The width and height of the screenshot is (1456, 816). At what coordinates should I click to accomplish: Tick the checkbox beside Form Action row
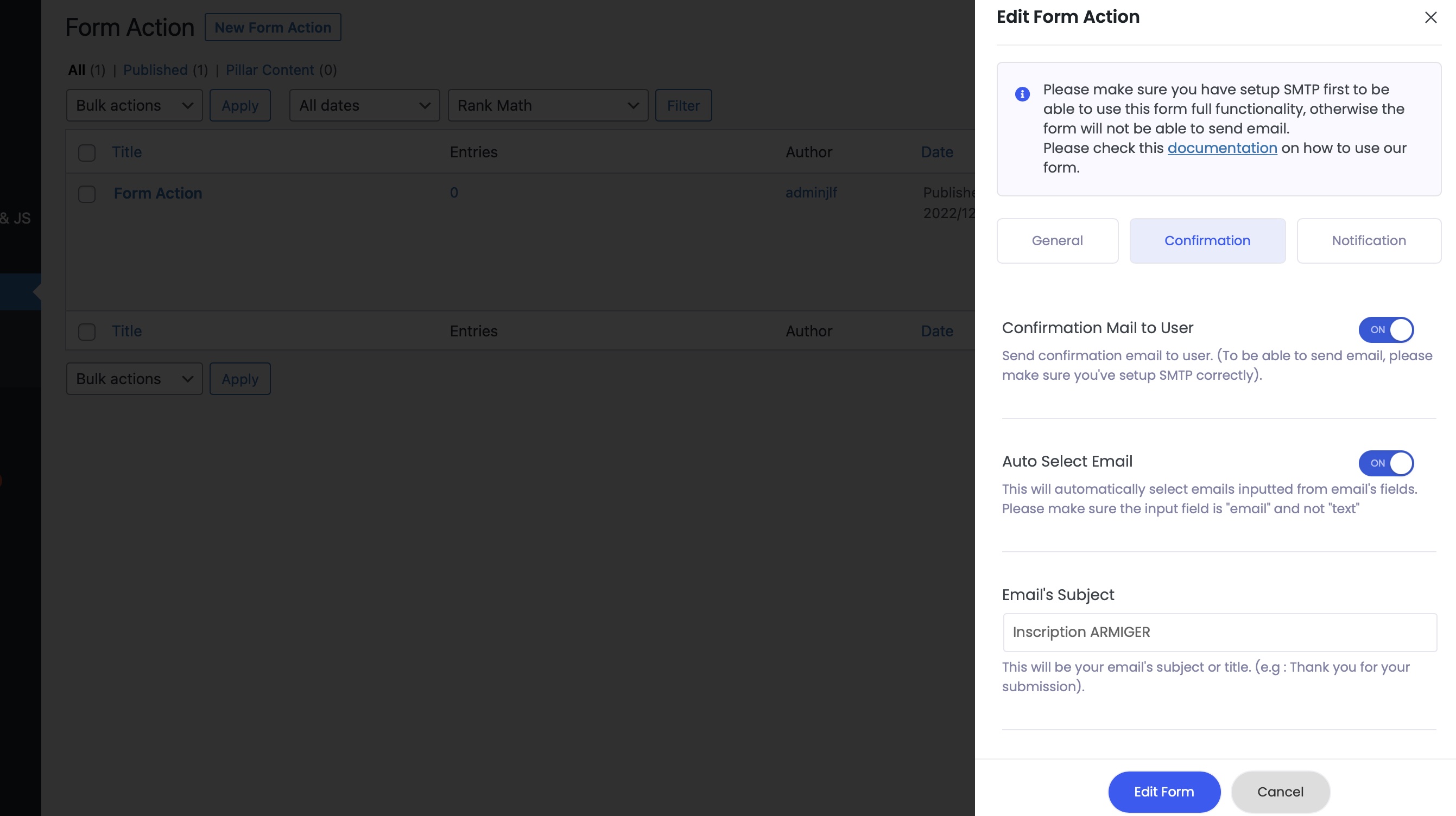87,194
